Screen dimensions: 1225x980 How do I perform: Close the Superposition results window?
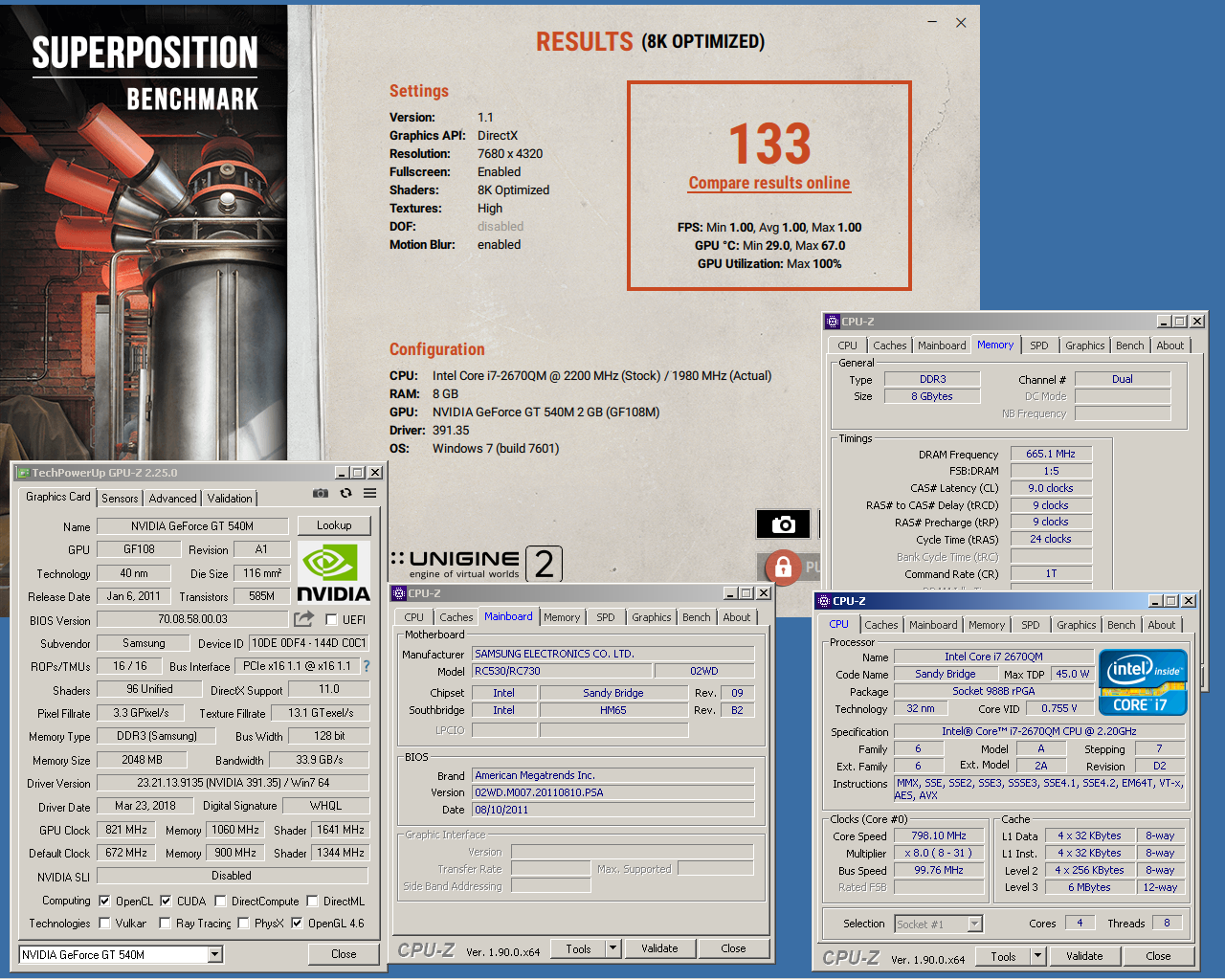[x=961, y=23]
